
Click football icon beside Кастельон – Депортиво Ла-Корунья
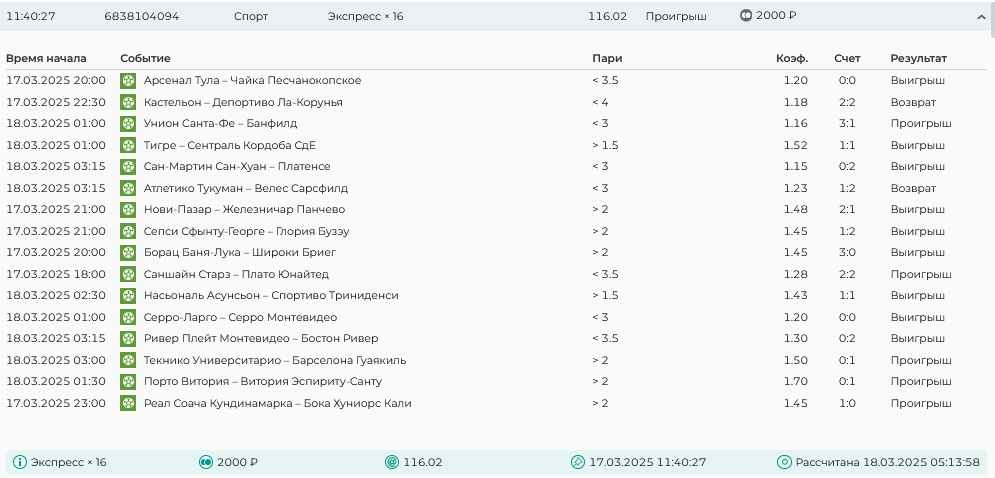pyautogui.click(x=128, y=102)
